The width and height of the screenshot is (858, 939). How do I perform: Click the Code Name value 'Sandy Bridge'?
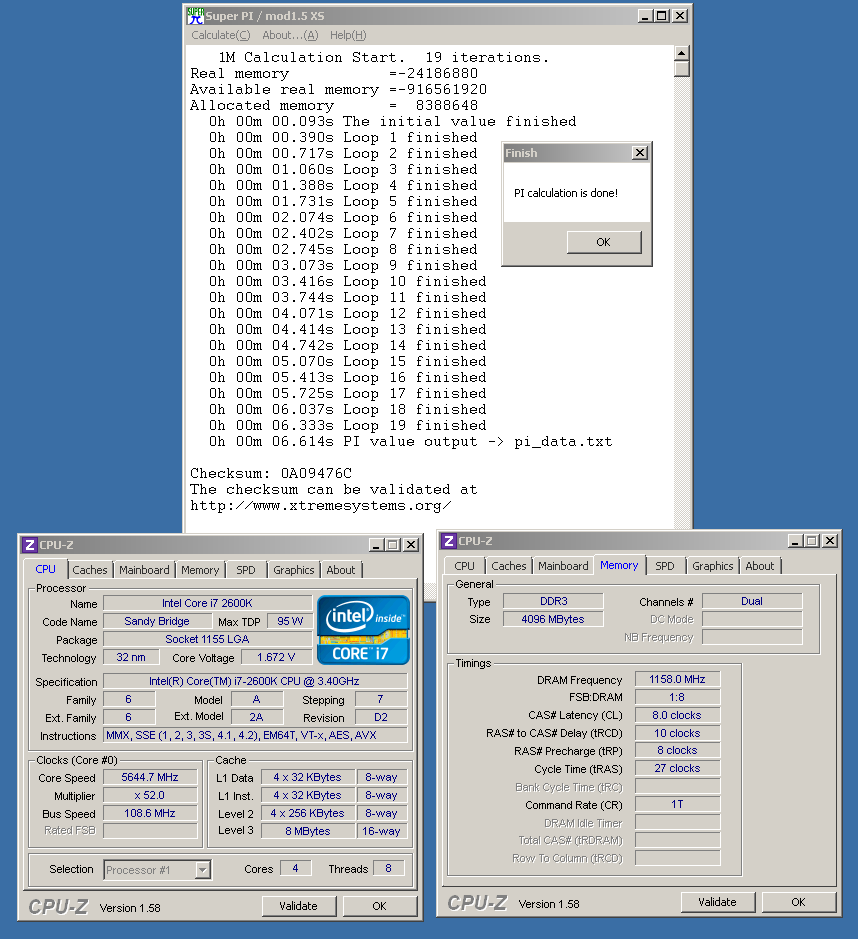[x=157, y=622]
